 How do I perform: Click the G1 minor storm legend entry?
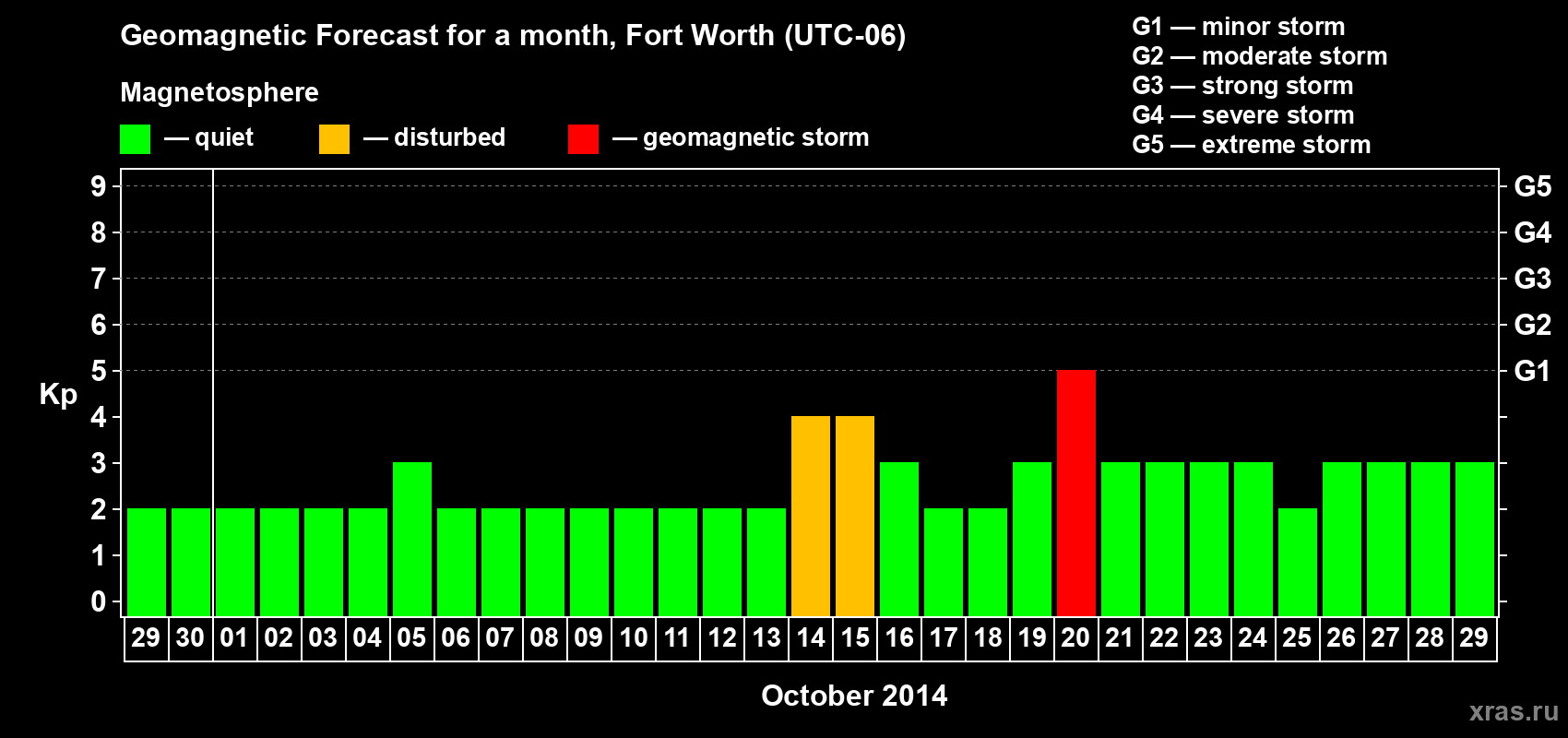1239,27
